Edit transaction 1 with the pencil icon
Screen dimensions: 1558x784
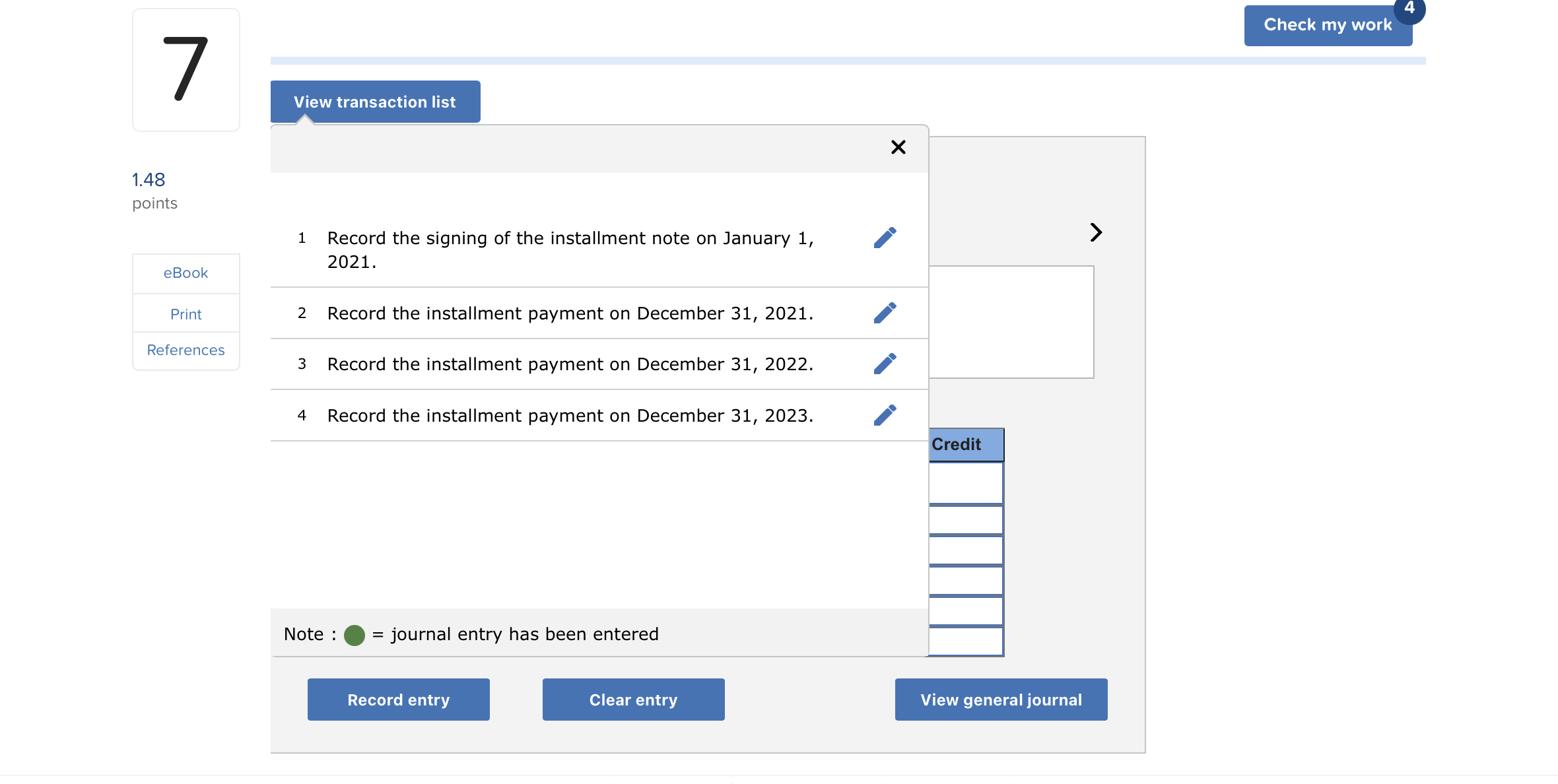pyautogui.click(x=885, y=238)
